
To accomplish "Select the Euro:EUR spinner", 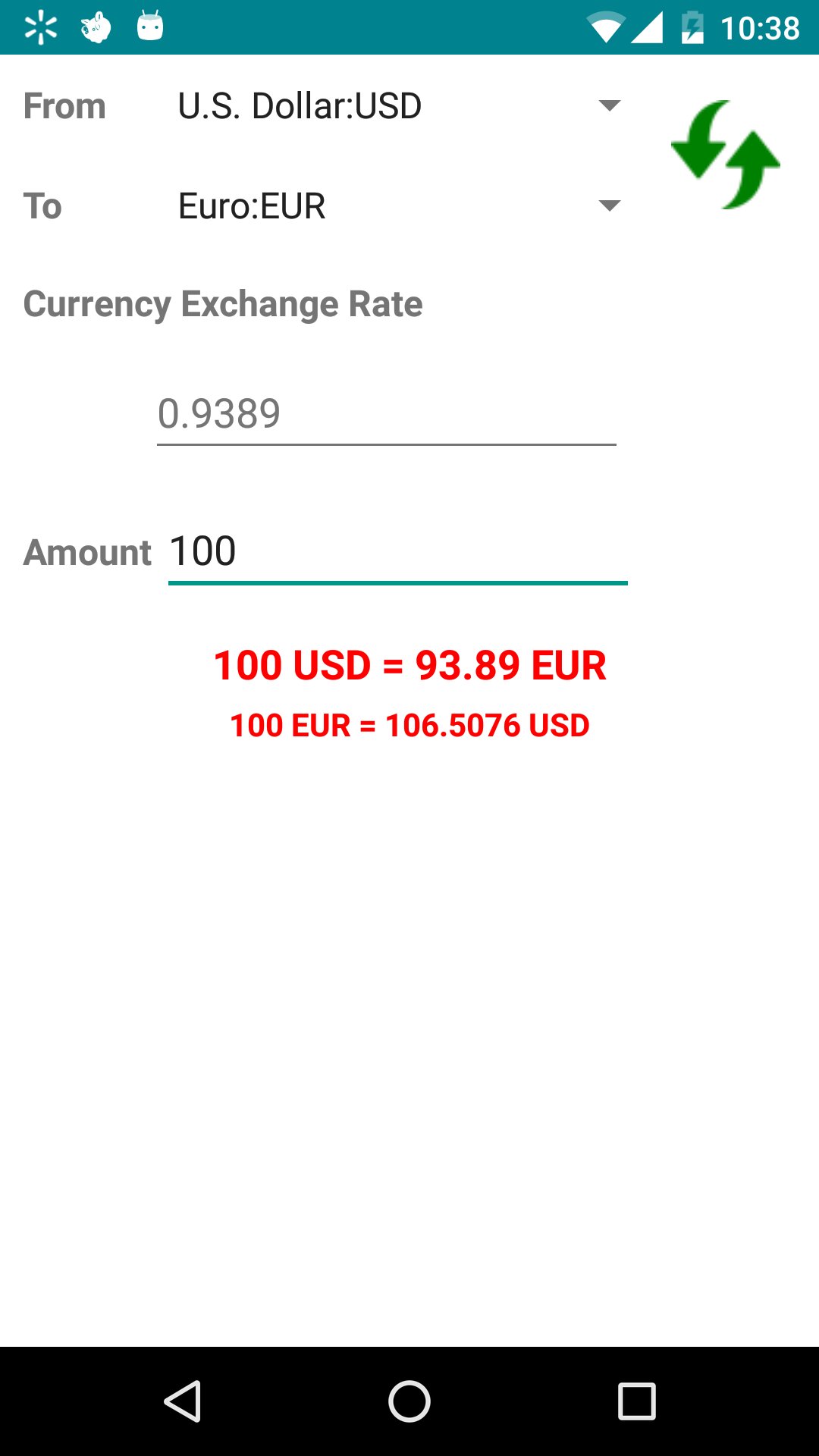I will coord(398,206).
